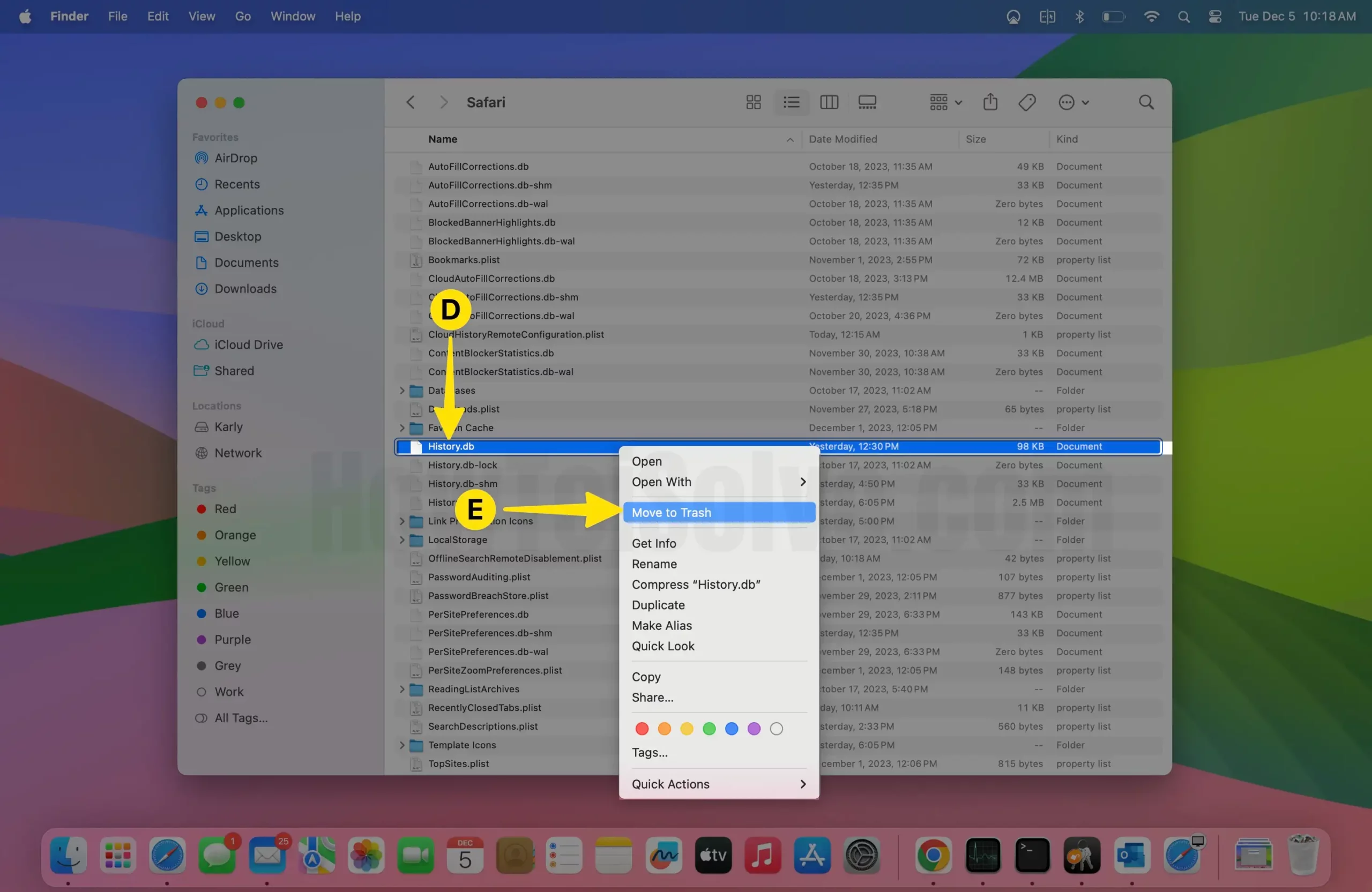The width and height of the screenshot is (1372, 892).
Task: Open Google Chrome from the Dock
Action: [933, 854]
